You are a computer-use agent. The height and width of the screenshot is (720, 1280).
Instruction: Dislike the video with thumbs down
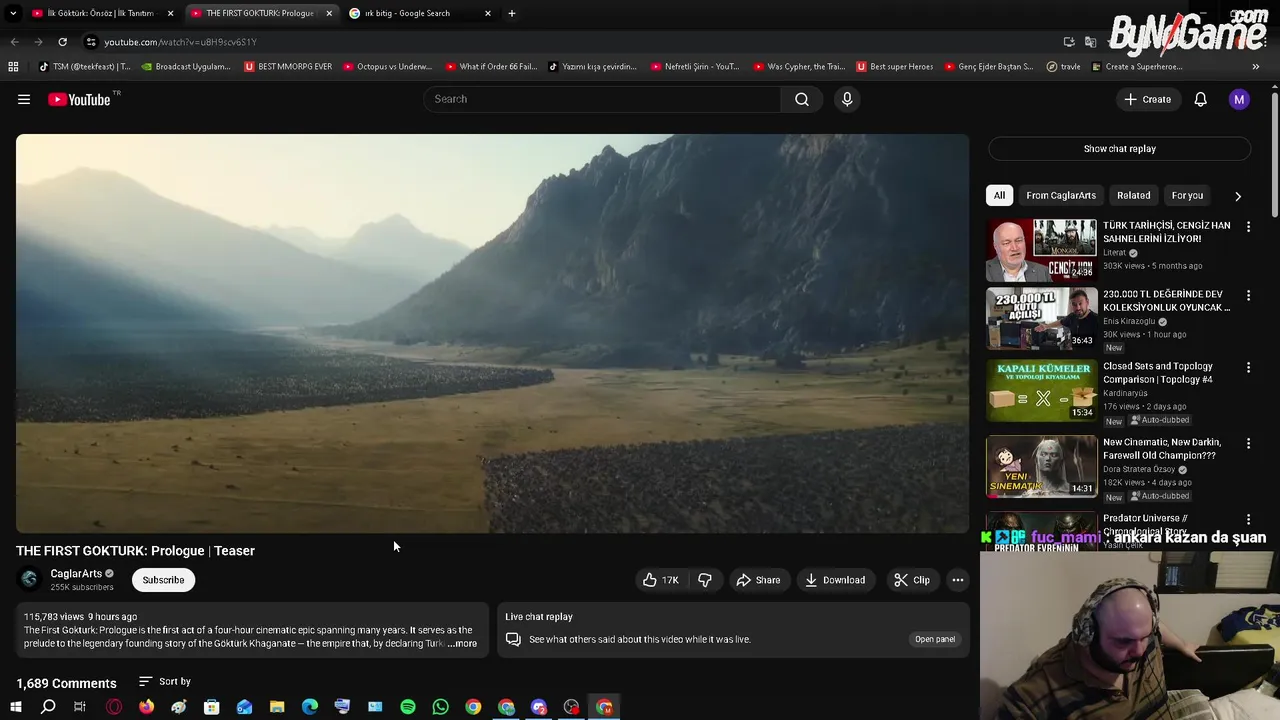pyautogui.click(x=705, y=580)
